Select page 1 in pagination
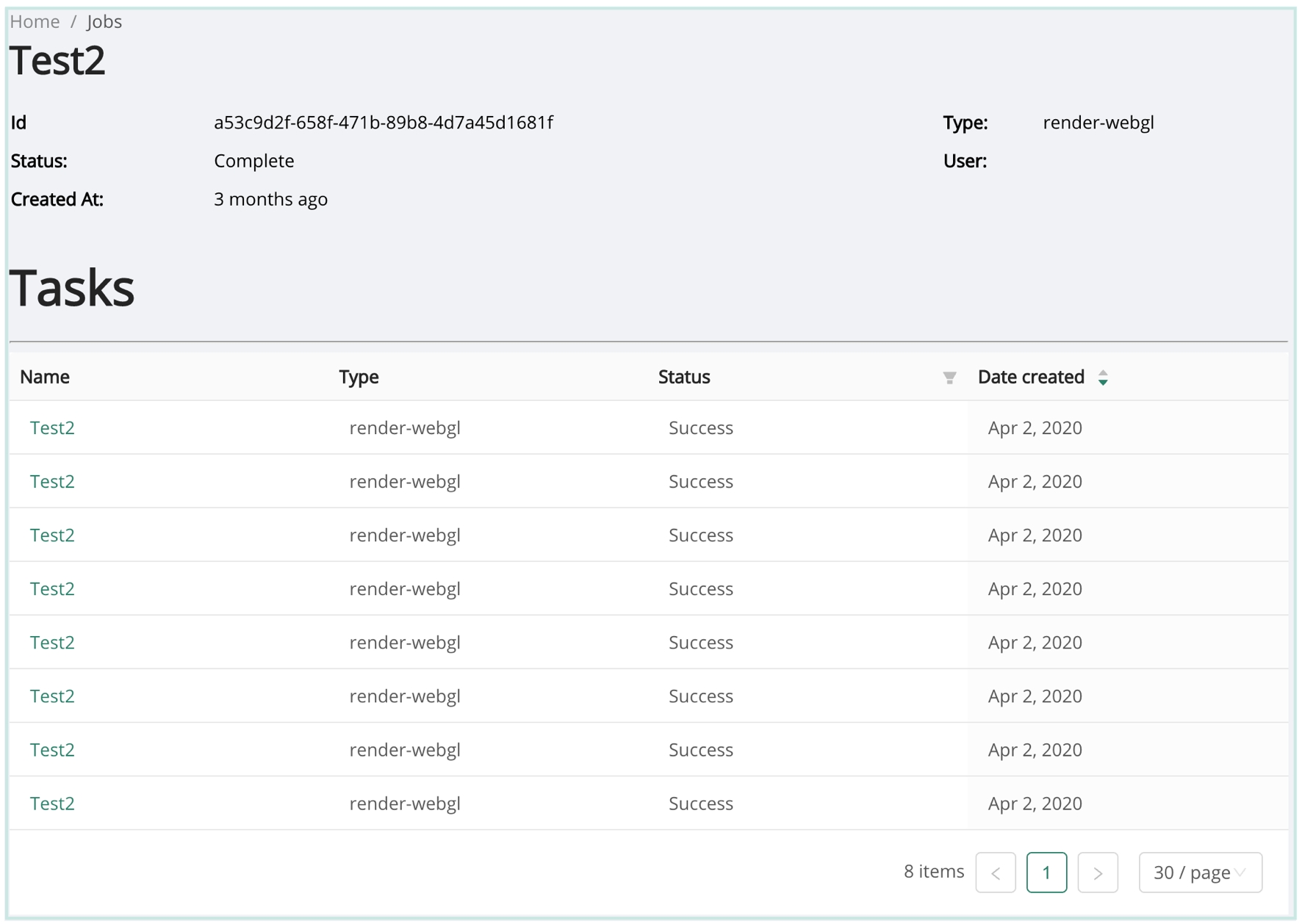The height and width of the screenshot is (924, 1302). click(x=1046, y=873)
